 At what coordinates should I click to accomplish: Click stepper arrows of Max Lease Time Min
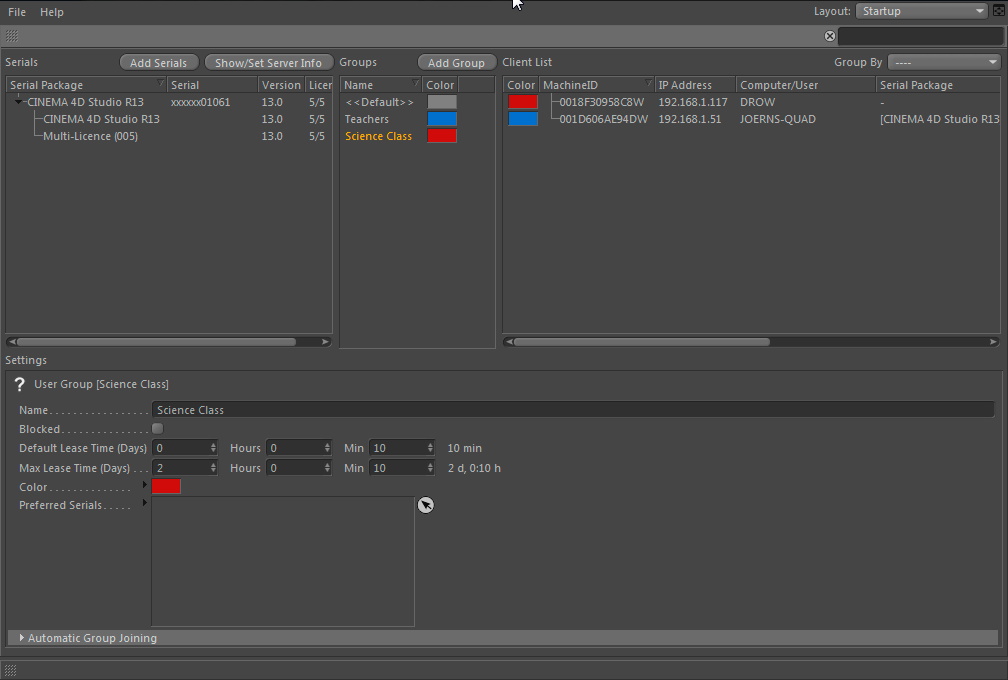point(431,468)
